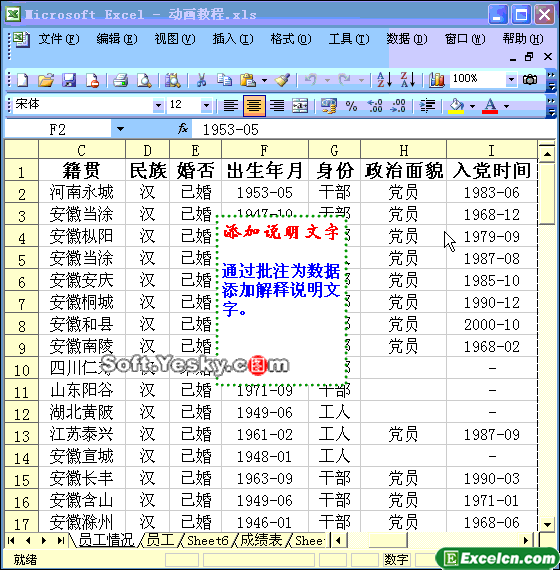Expand the font color palette arrow
The image size is (560, 570).
click(x=506, y=106)
